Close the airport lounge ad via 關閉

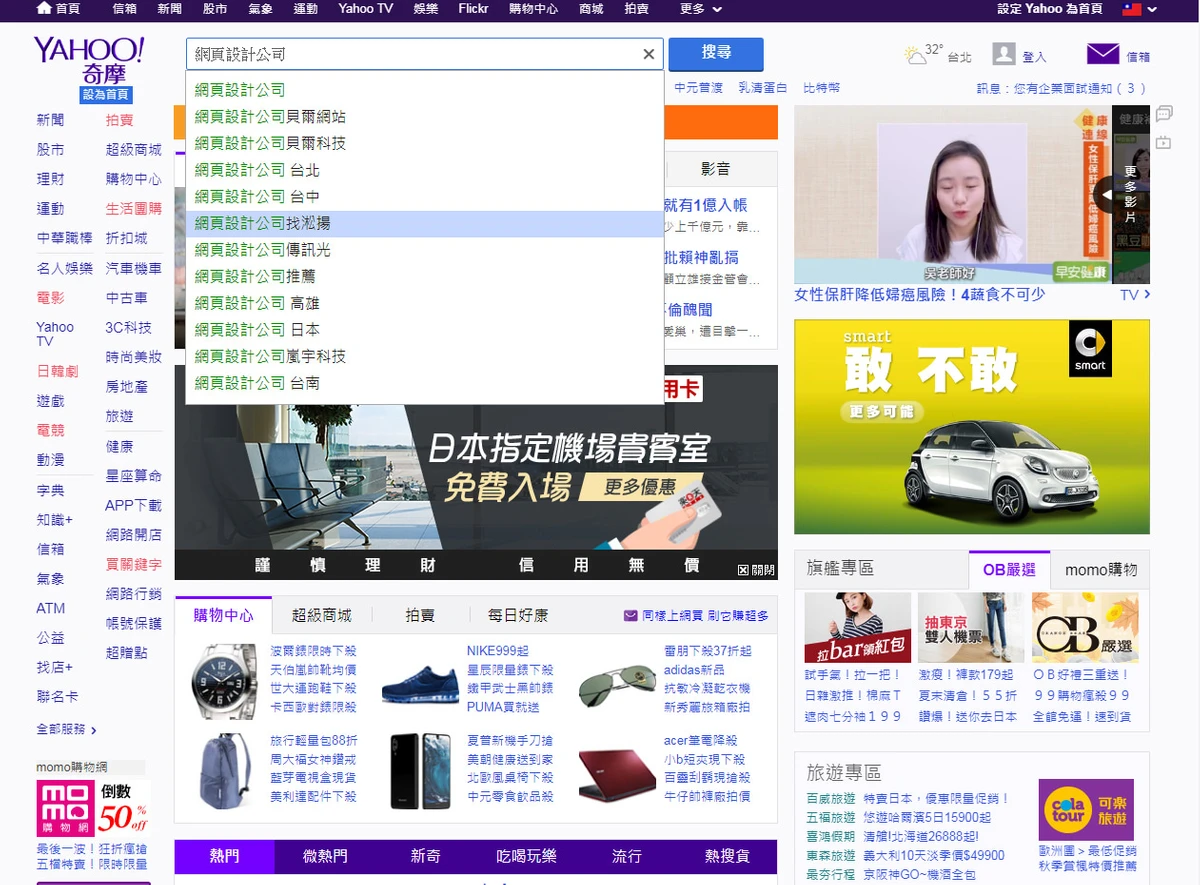coord(756,570)
